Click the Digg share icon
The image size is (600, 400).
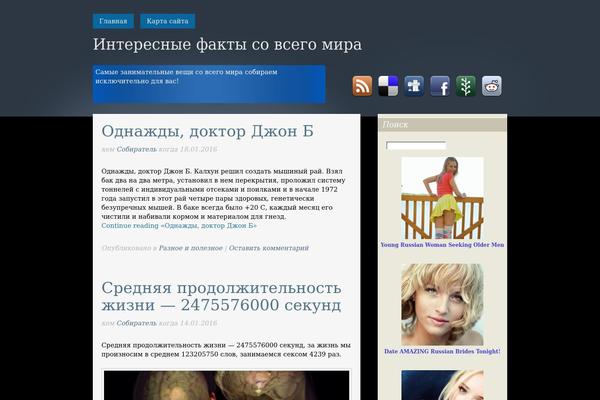(414, 86)
